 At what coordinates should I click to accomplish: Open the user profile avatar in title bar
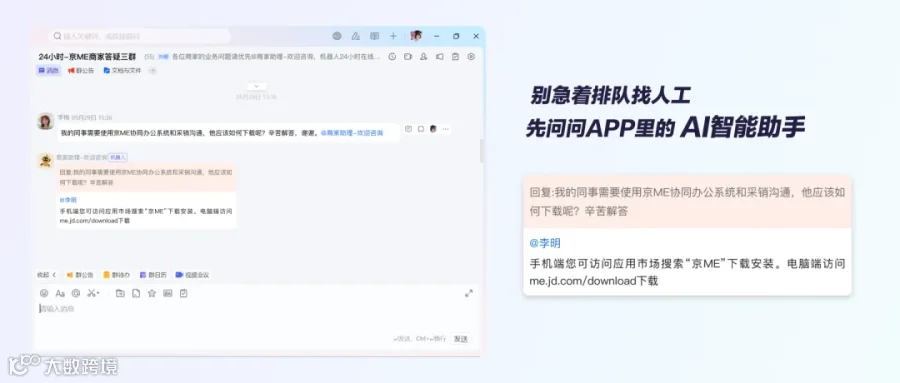(x=416, y=36)
